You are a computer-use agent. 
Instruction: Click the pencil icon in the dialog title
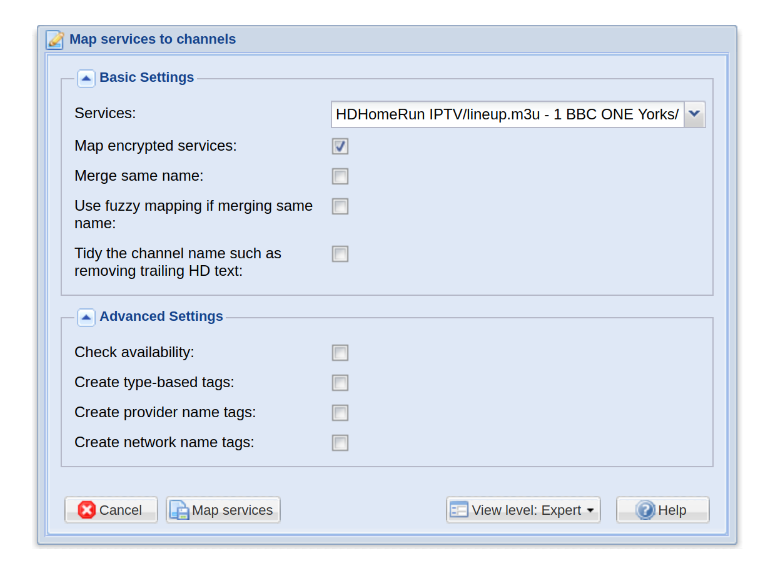(55, 40)
